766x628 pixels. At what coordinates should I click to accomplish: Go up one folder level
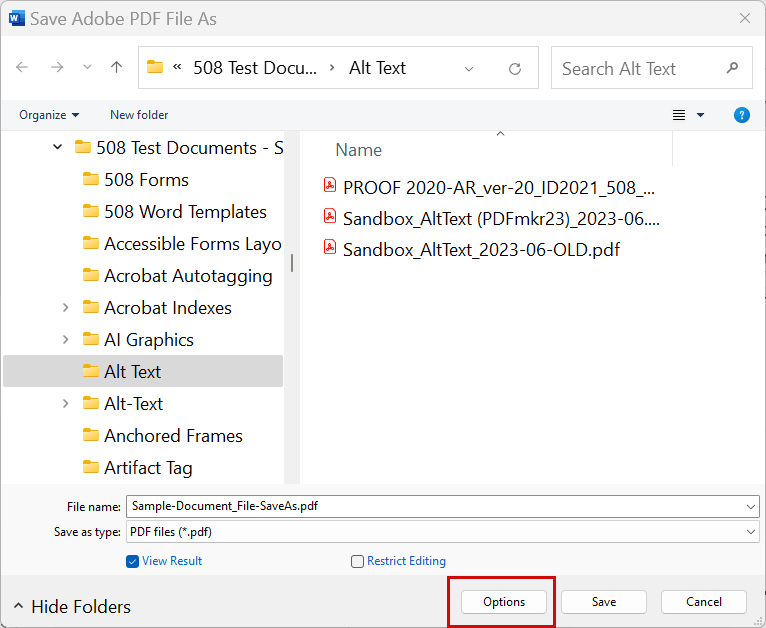(x=116, y=67)
